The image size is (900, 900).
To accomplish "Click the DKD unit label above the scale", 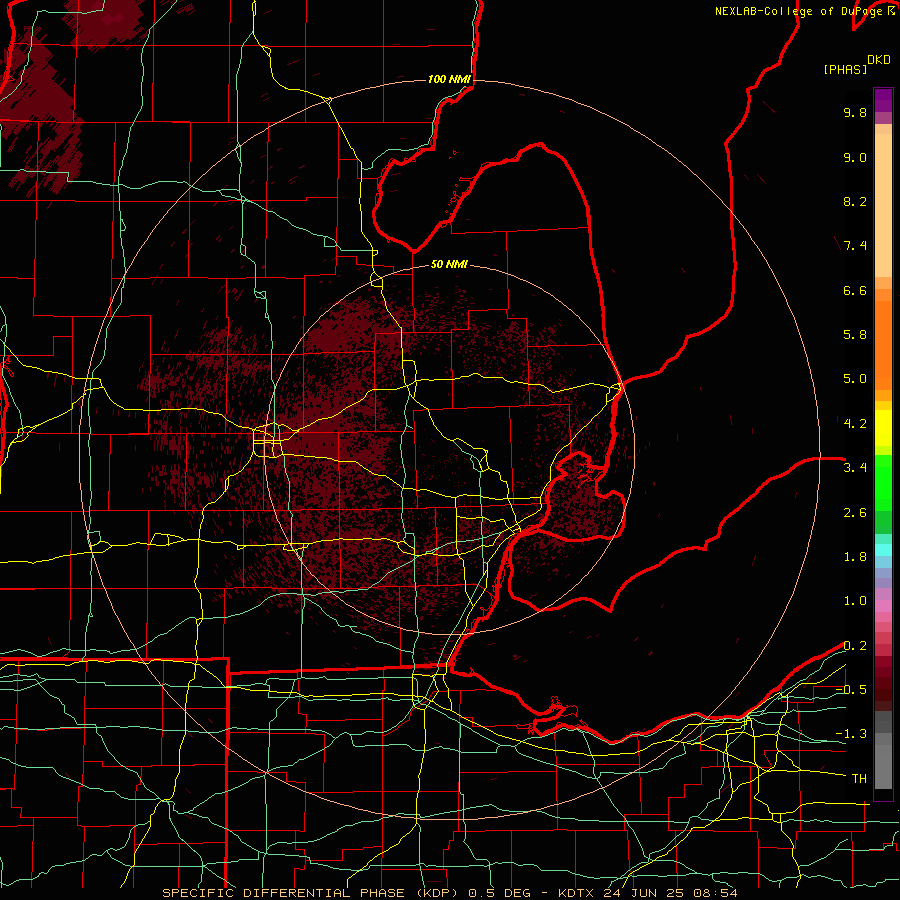I will pos(879,60).
